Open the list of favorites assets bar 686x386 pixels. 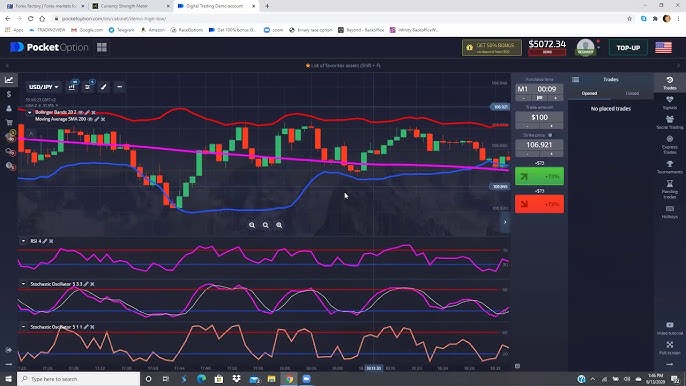tap(343, 66)
